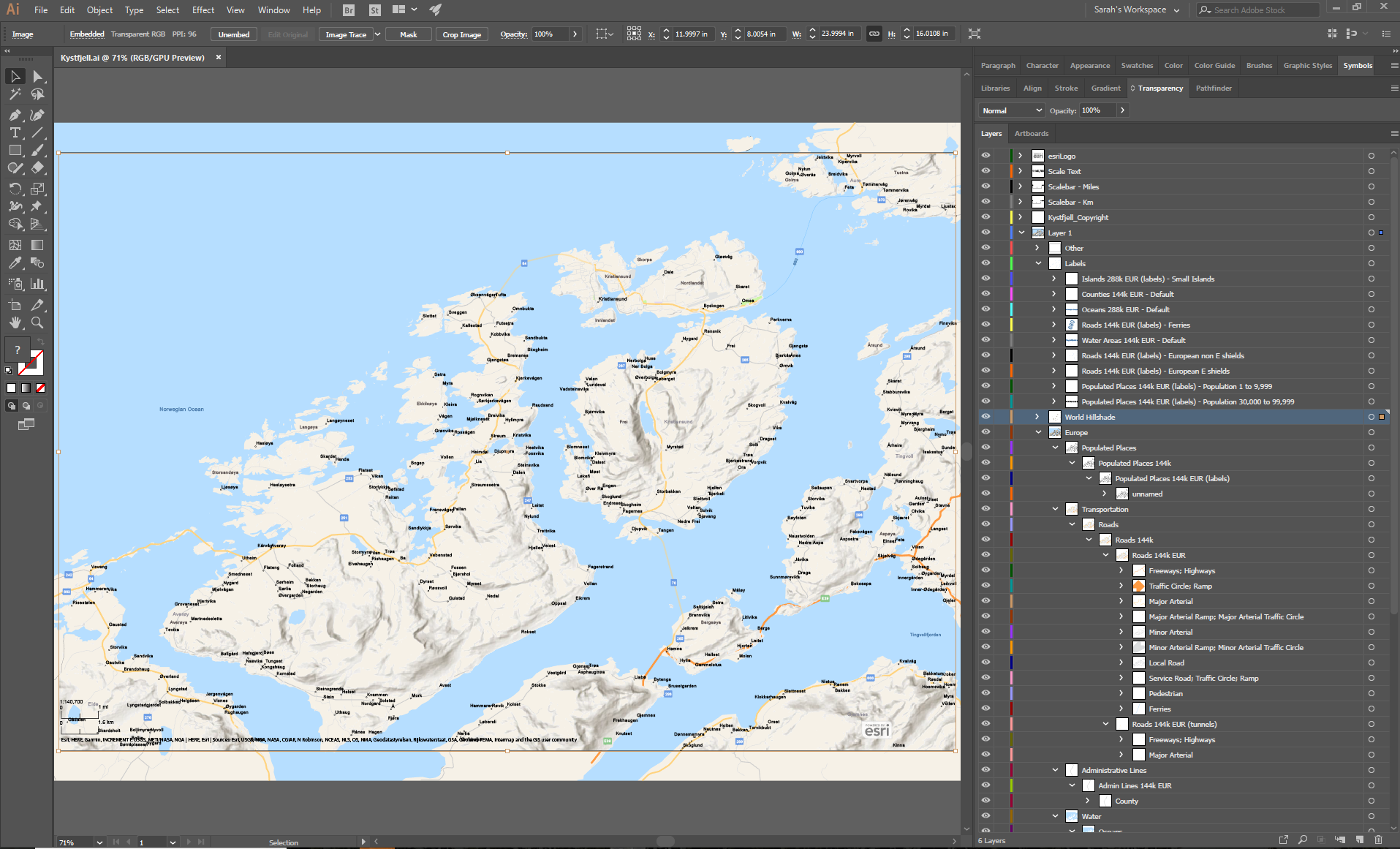The width and height of the screenshot is (1400, 849).
Task: Select the Direct Selection tool
Action: tap(37, 77)
